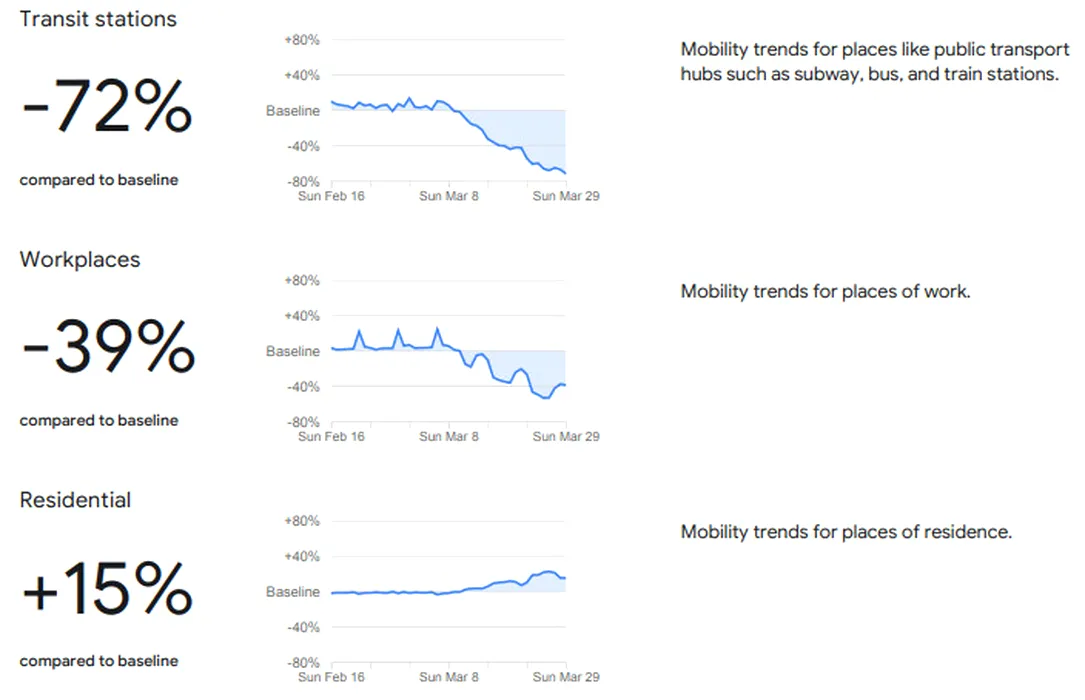Click the Workplaces section heading

(80, 259)
